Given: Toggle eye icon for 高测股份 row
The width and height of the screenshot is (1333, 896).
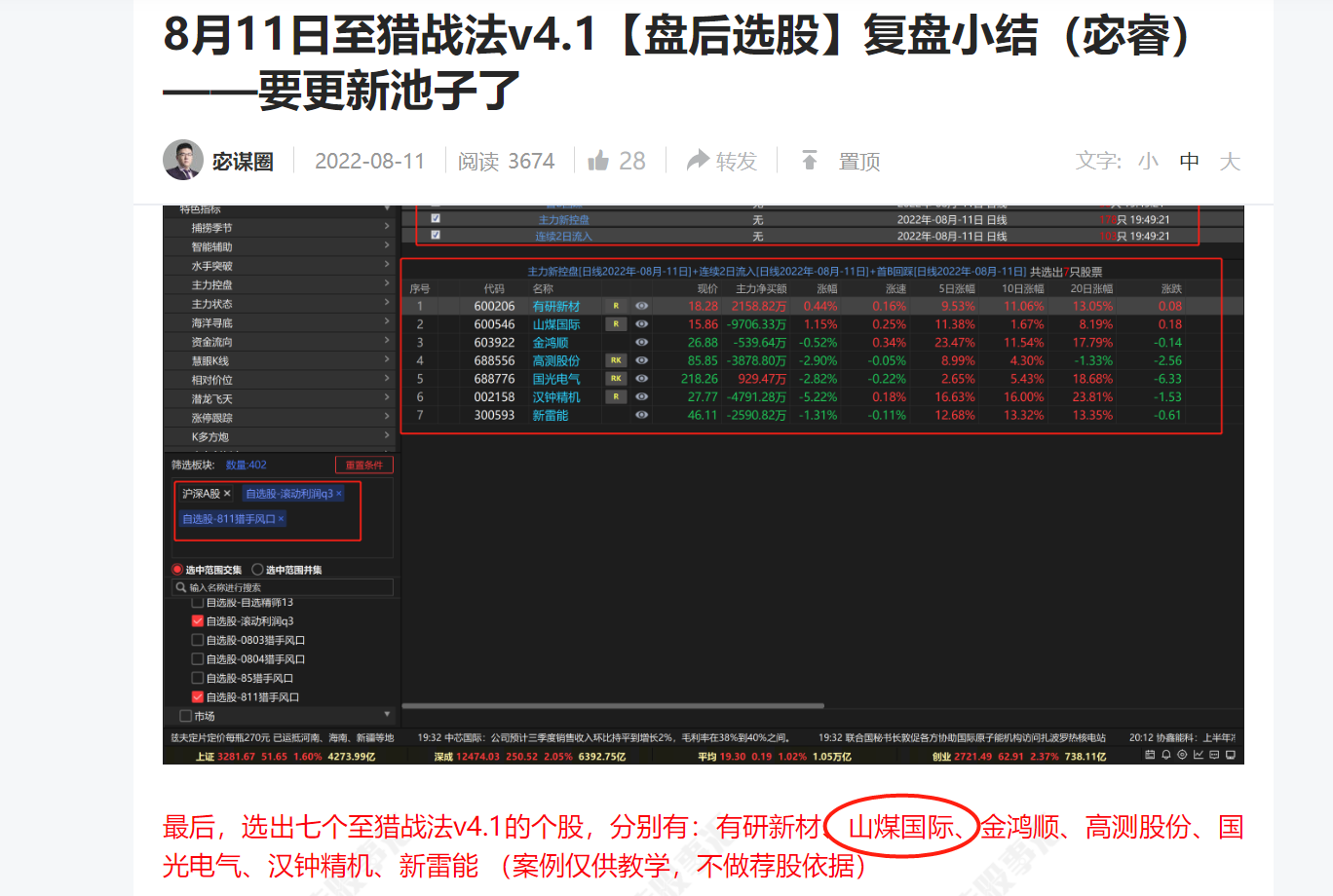Looking at the screenshot, I should coord(642,360).
